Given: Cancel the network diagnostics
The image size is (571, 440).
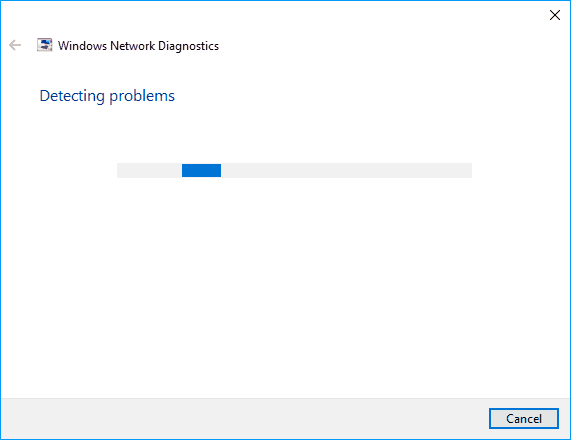Looking at the screenshot, I should [524, 419].
